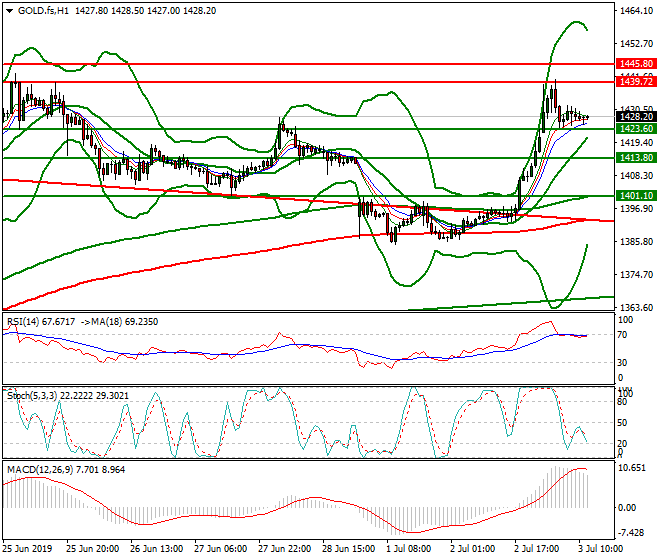The width and height of the screenshot is (660, 560).
Task: Select the MACD zero level 0.00
Action: click(627, 508)
